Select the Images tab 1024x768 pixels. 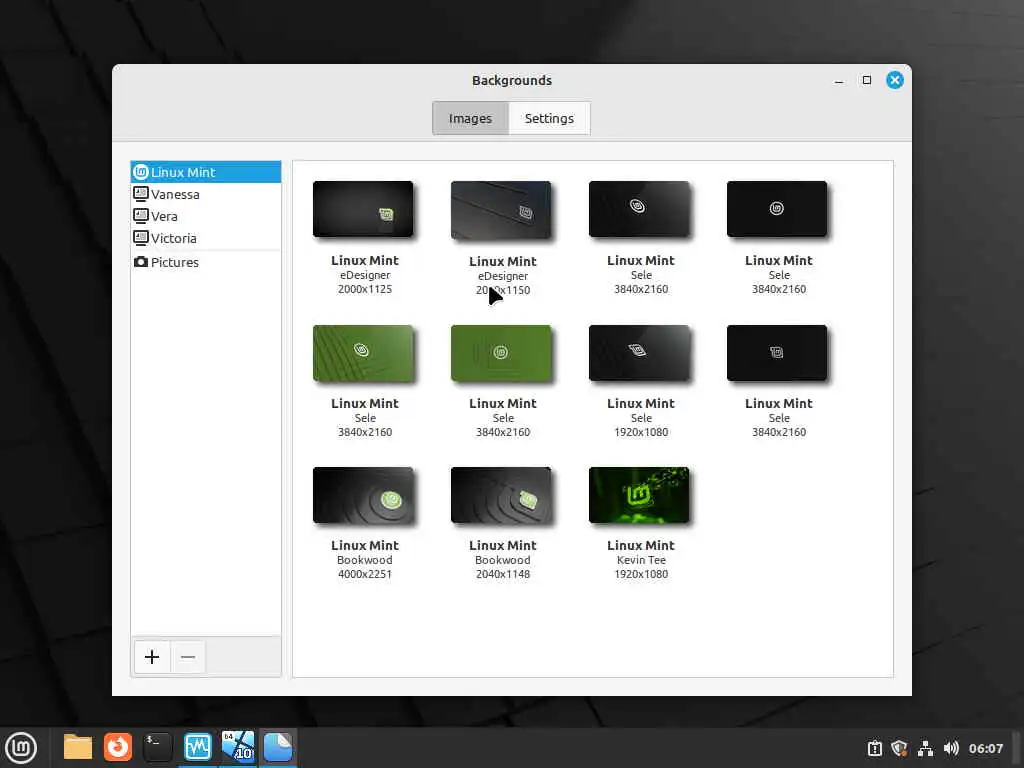[470, 118]
